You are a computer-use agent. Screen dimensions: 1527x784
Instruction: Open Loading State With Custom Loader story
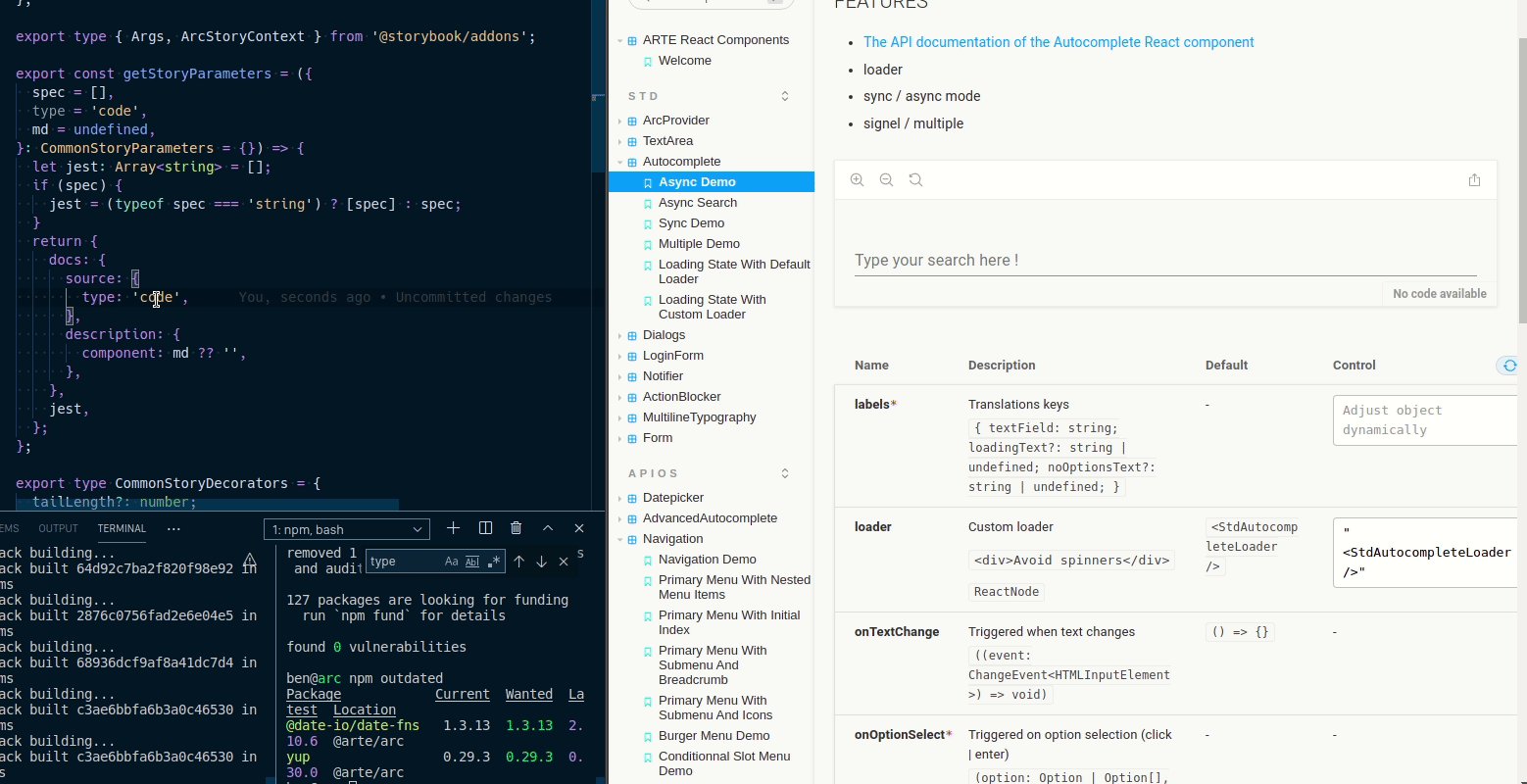(x=713, y=307)
